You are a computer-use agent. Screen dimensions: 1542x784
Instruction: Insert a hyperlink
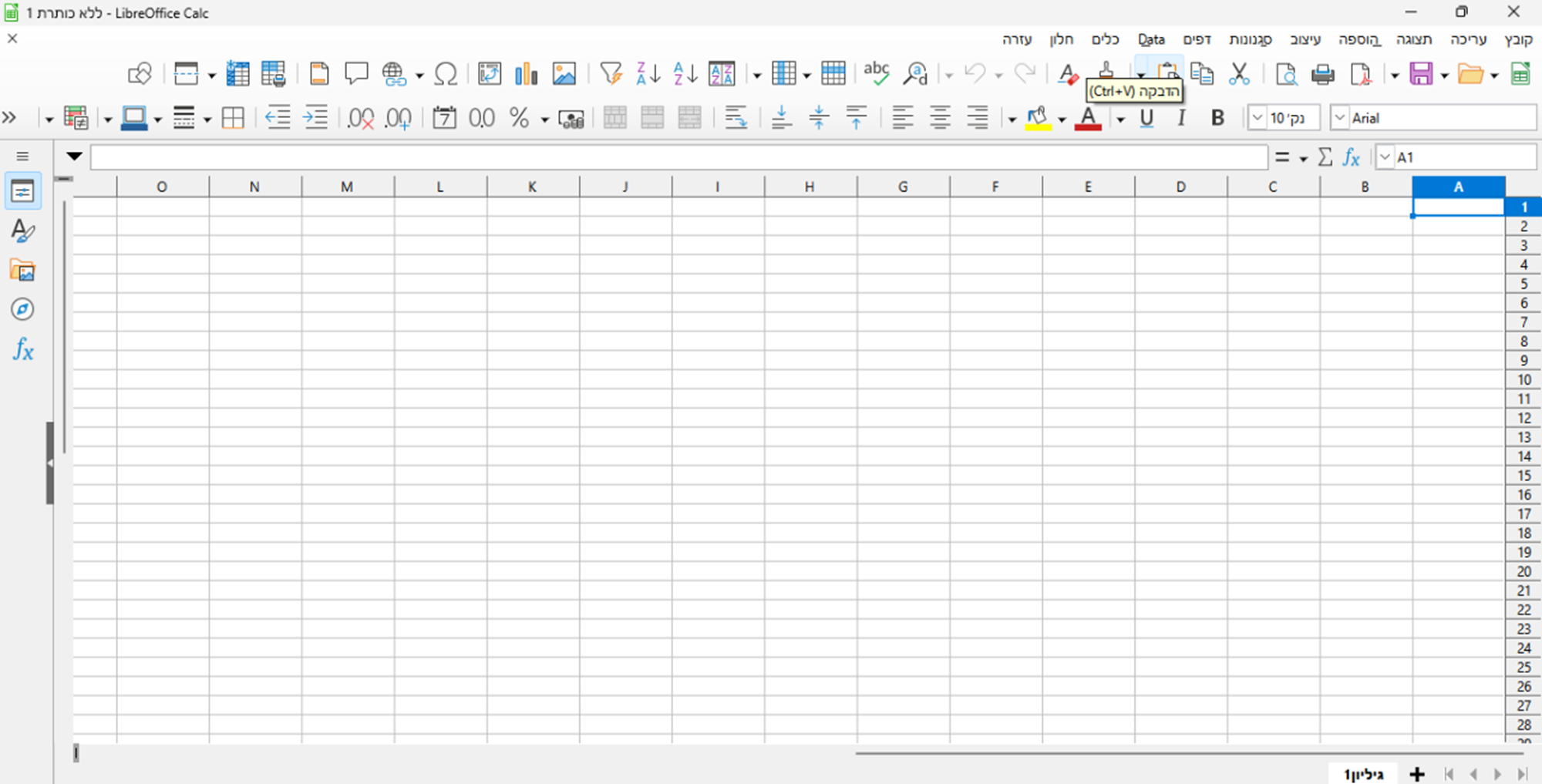394,74
